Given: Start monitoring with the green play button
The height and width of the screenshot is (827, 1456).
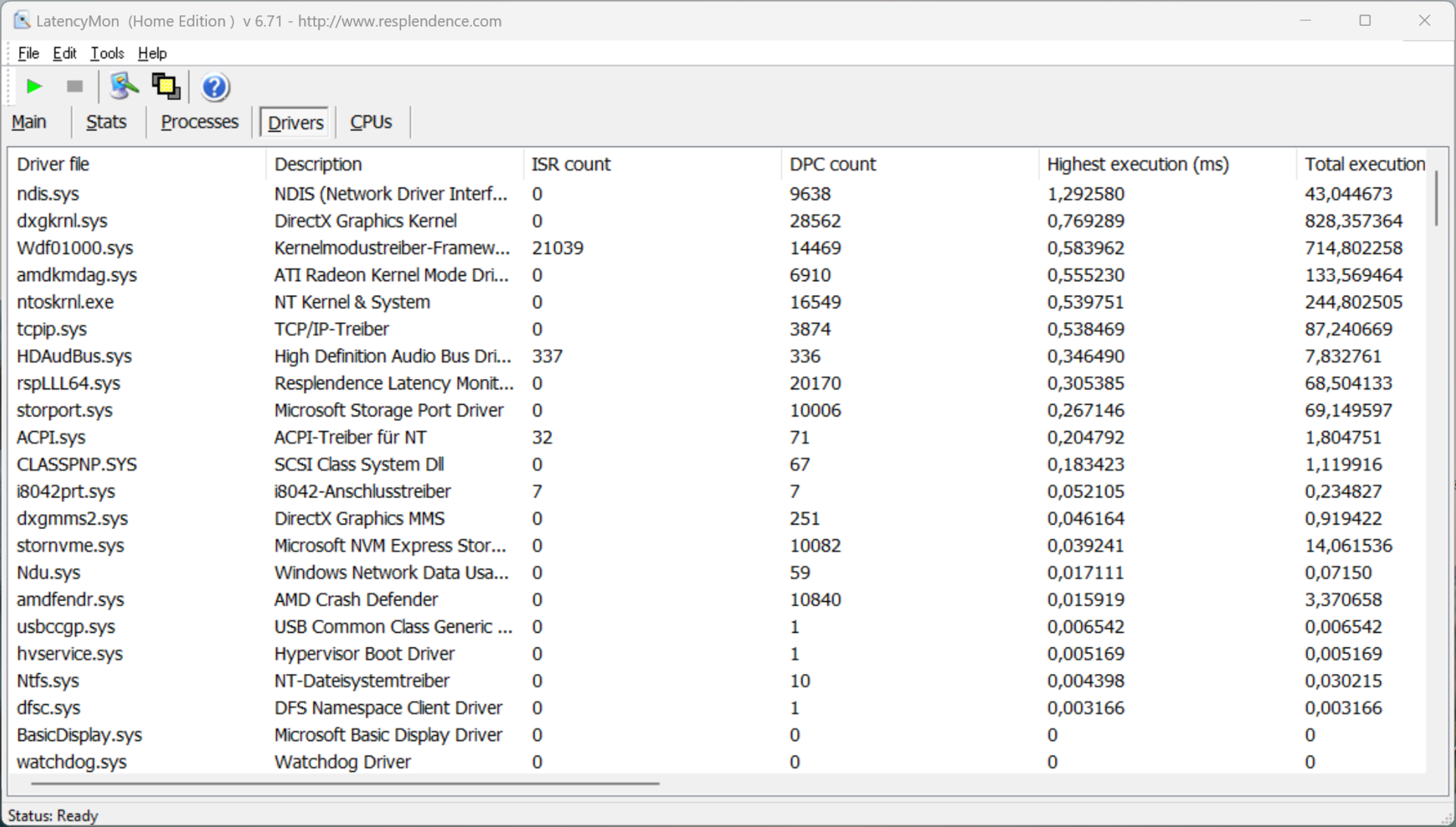Looking at the screenshot, I should point(33,86).
